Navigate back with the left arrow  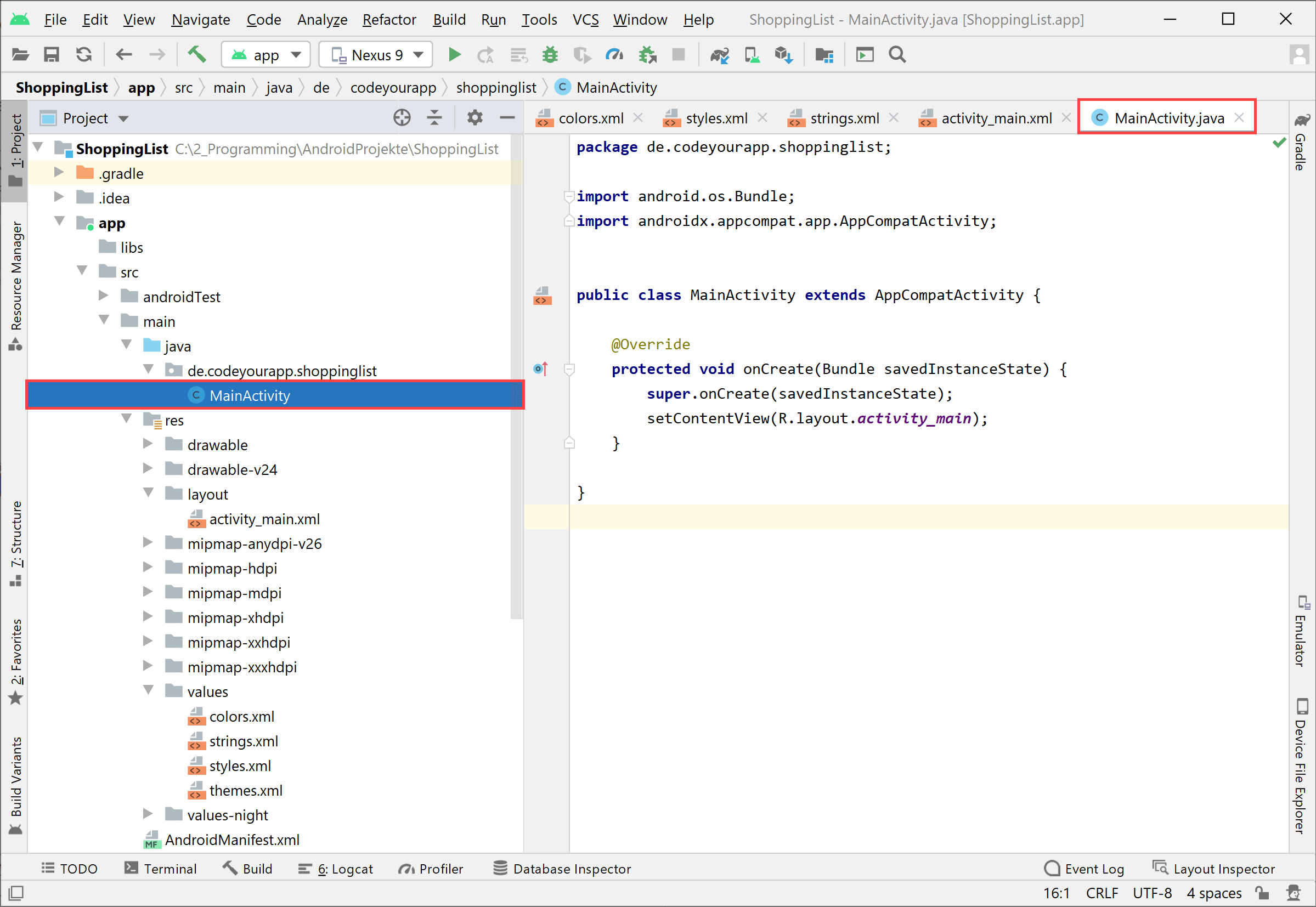pos(124,55)
